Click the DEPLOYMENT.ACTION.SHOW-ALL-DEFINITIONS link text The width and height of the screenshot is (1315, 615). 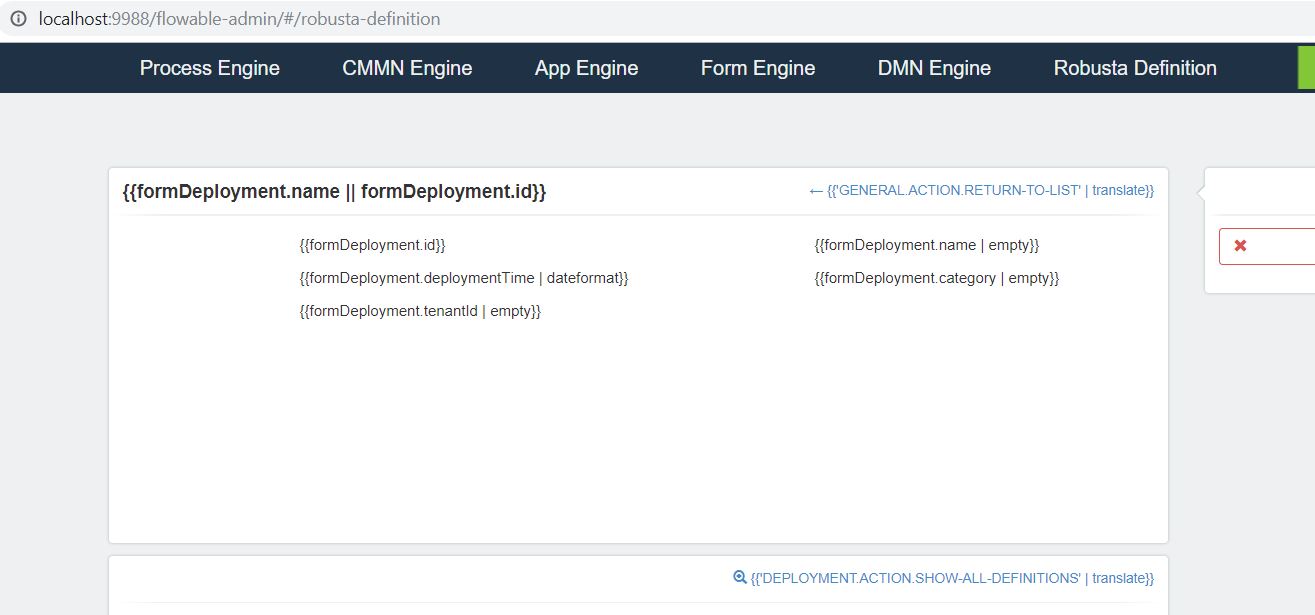pyautogui.click(x=952, y=578)
